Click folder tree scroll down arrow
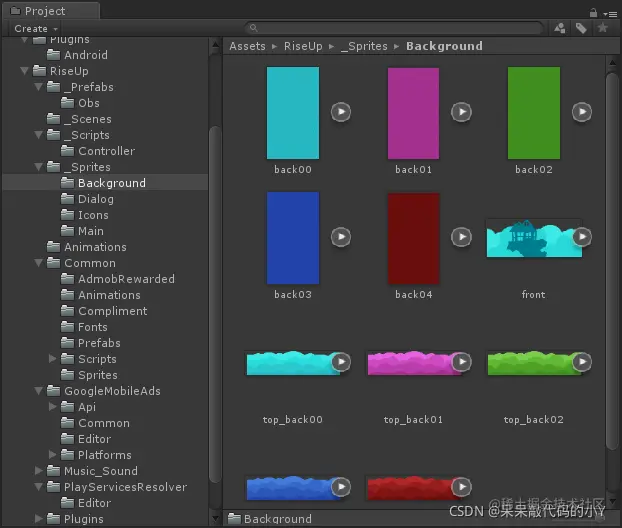Image resolution: width=622 pixels, height=528 pixels. (215, 518)
